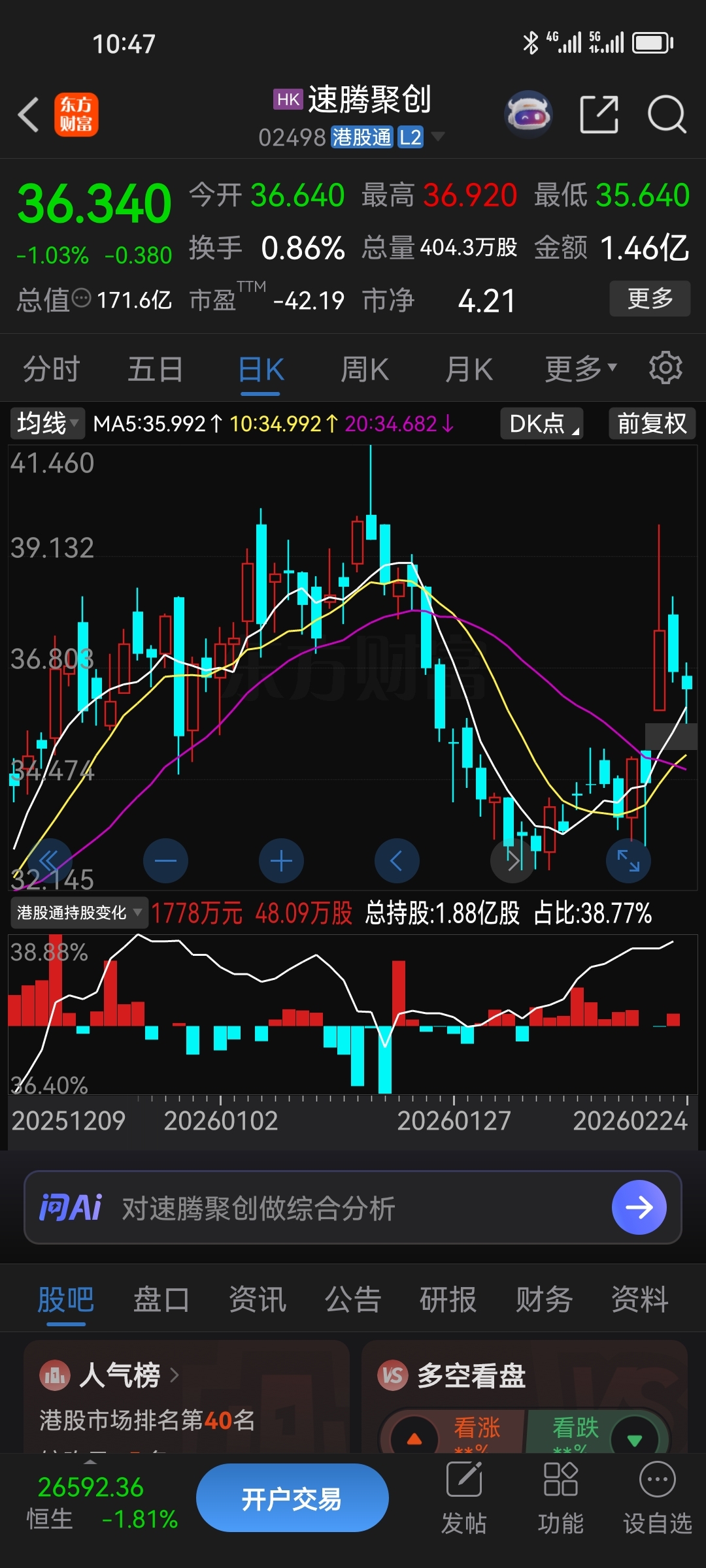Tap the 开户交易 open account button
706x1568 pixels.
click(292, 1498)
